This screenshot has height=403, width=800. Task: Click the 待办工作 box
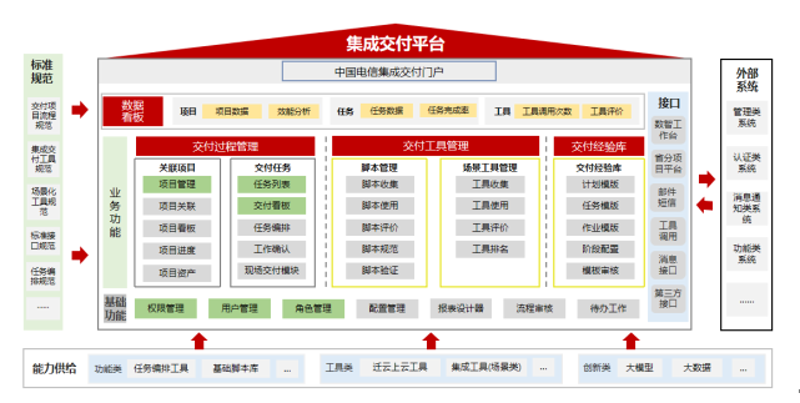tap(608, 309)
